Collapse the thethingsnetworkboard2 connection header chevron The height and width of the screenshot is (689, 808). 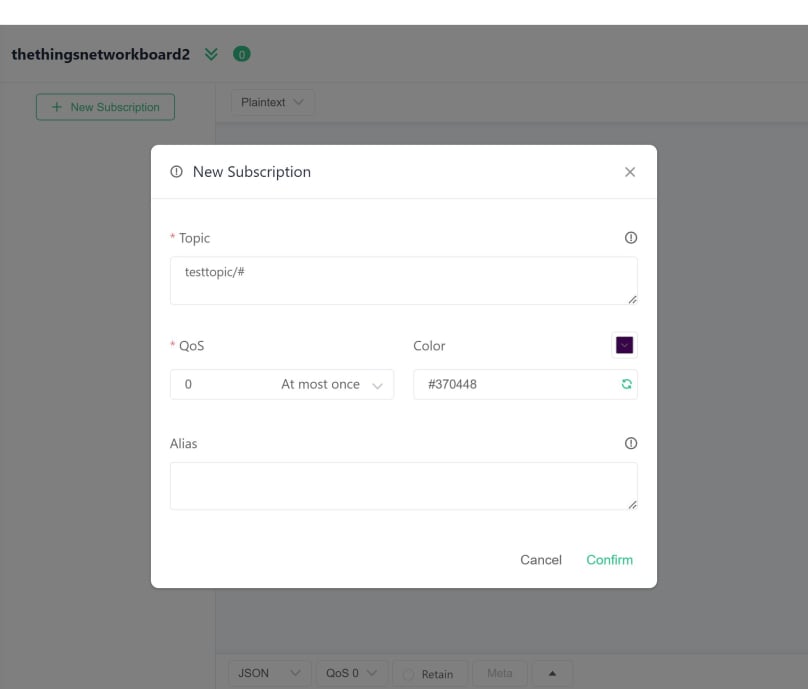coord(211,54)
